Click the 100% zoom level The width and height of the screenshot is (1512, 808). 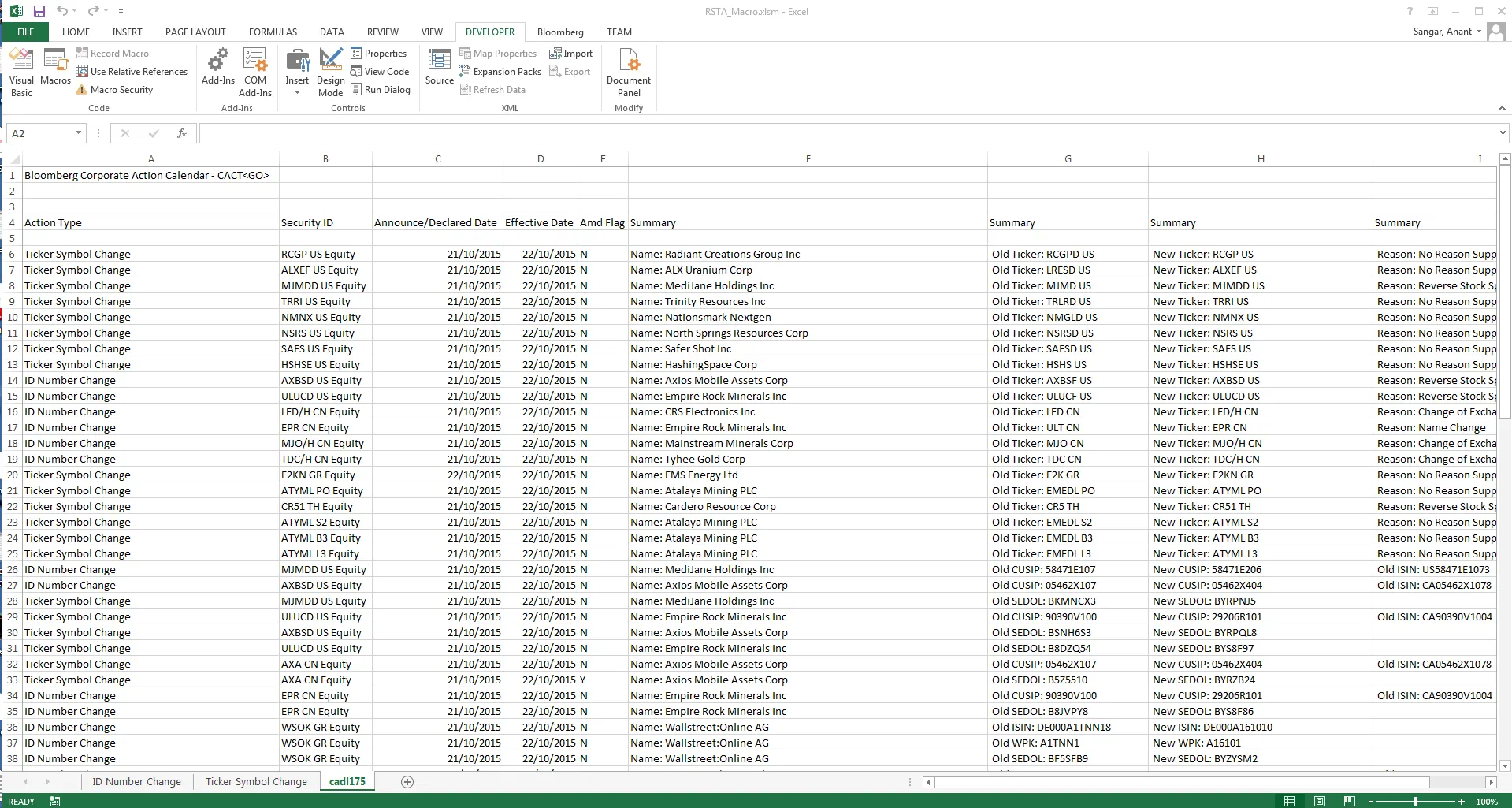coord(1487,801)
